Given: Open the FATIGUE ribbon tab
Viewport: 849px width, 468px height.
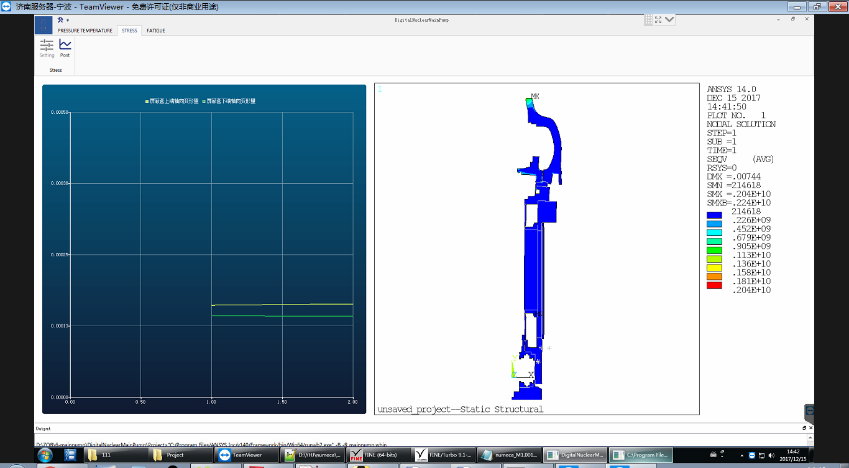Looking at the screenshot, I should point(156,31).
